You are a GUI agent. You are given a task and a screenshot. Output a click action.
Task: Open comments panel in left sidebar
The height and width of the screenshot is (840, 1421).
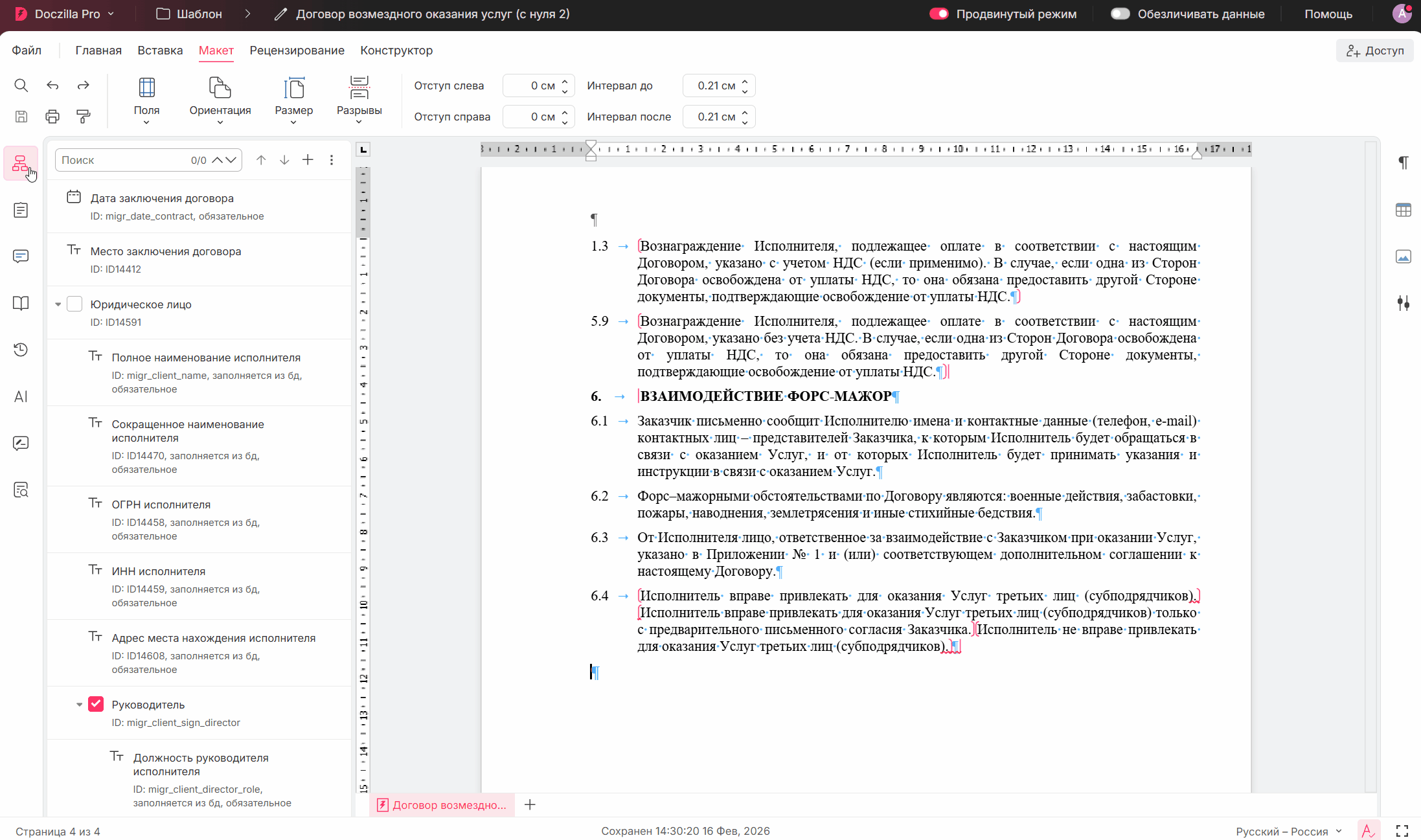pyautogui.click(x=21, y=256)
